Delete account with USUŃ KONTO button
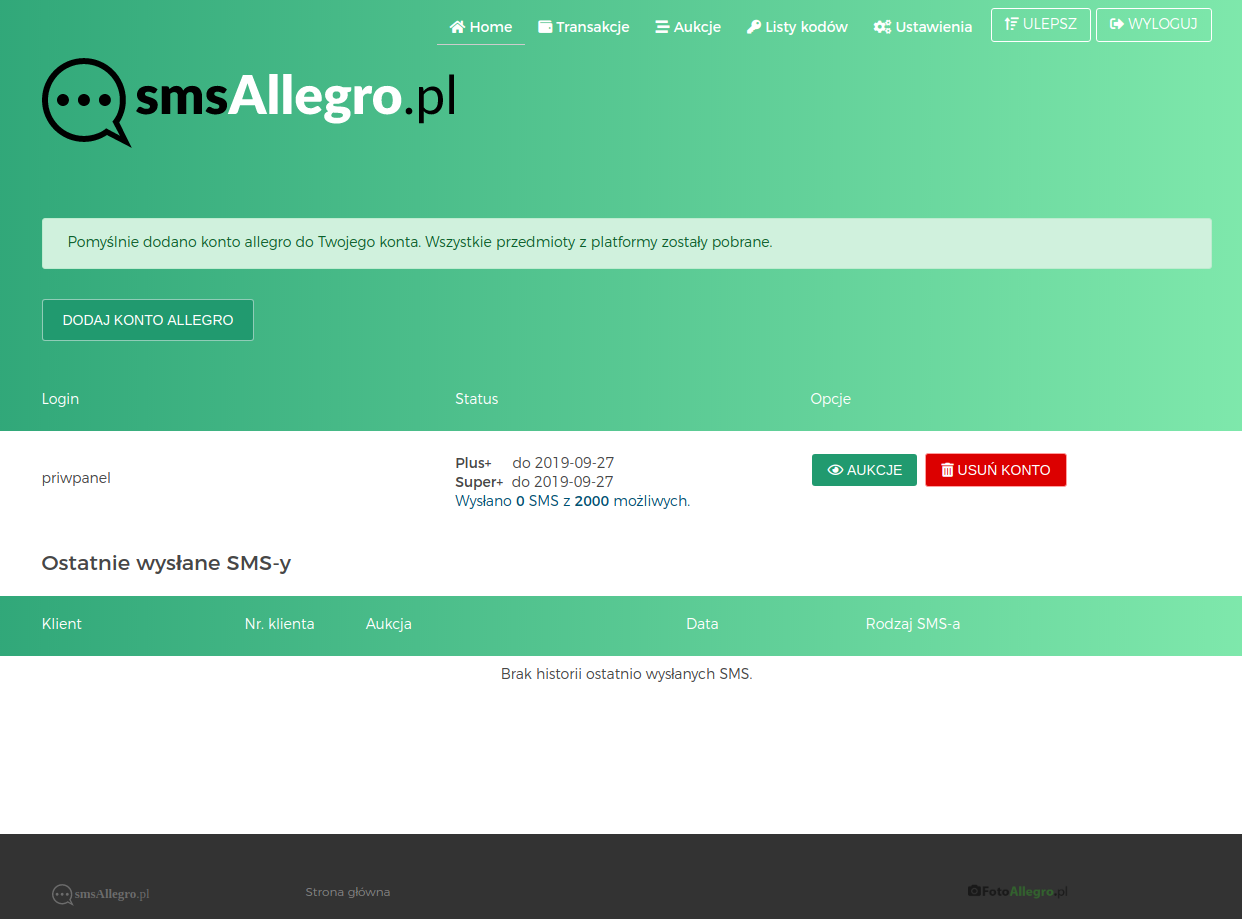This screenshot has width=1242, height=919. pyautogui.click(x=996, y=470)
